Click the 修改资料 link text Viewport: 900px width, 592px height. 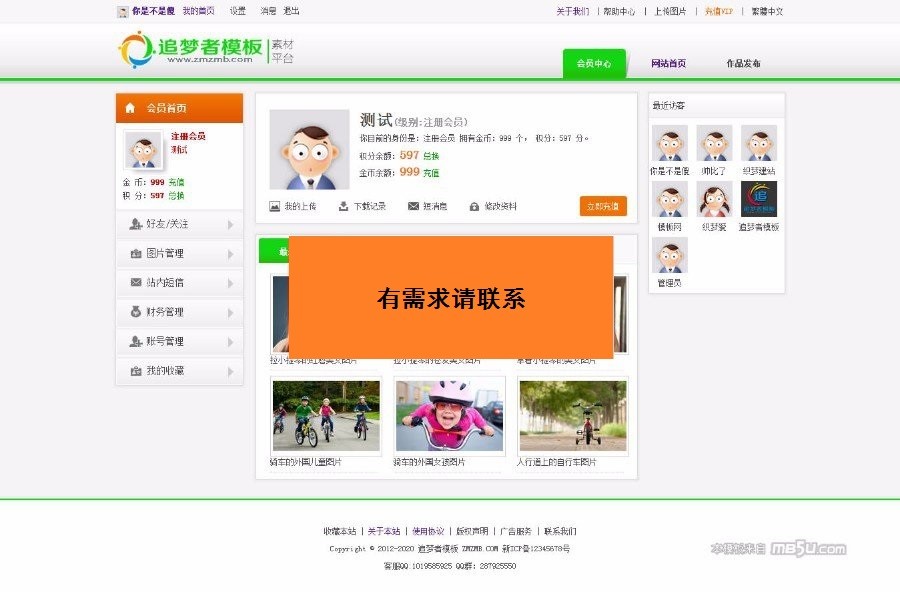point(501,206)
